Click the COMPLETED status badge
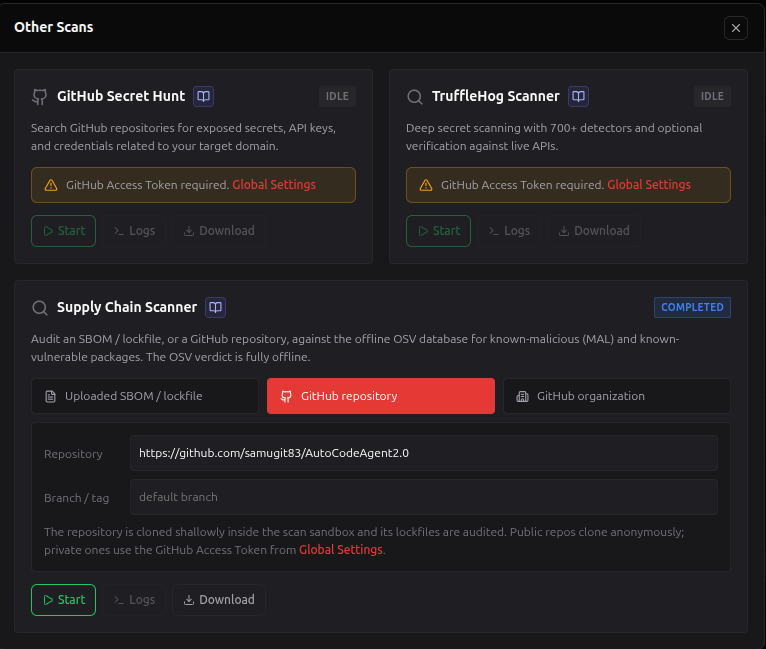The height and width of the screenshot is (649, 766). pyautogui.click(x=692, y=307)
